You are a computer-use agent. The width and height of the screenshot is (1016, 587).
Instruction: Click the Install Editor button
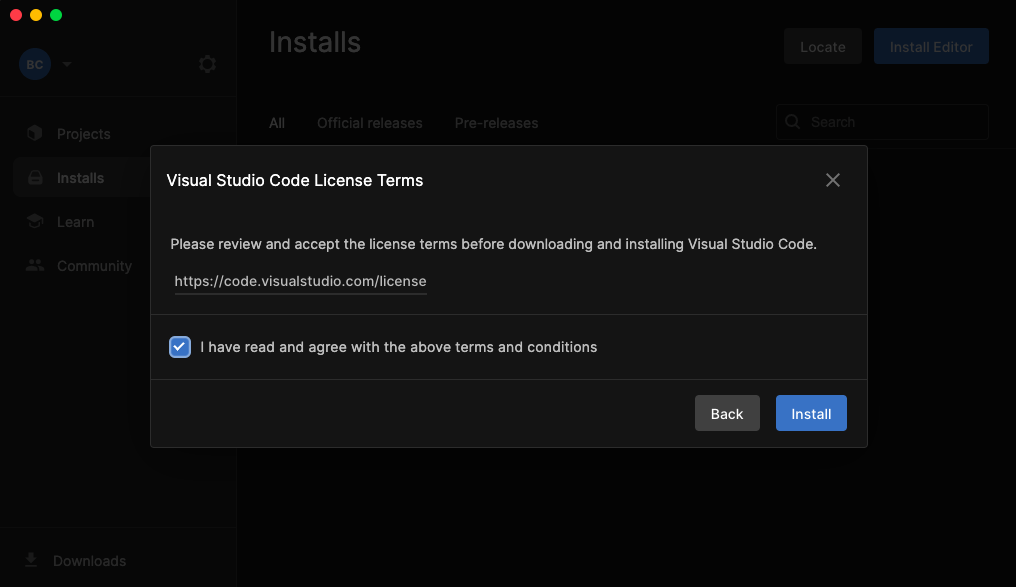point(931,47)
